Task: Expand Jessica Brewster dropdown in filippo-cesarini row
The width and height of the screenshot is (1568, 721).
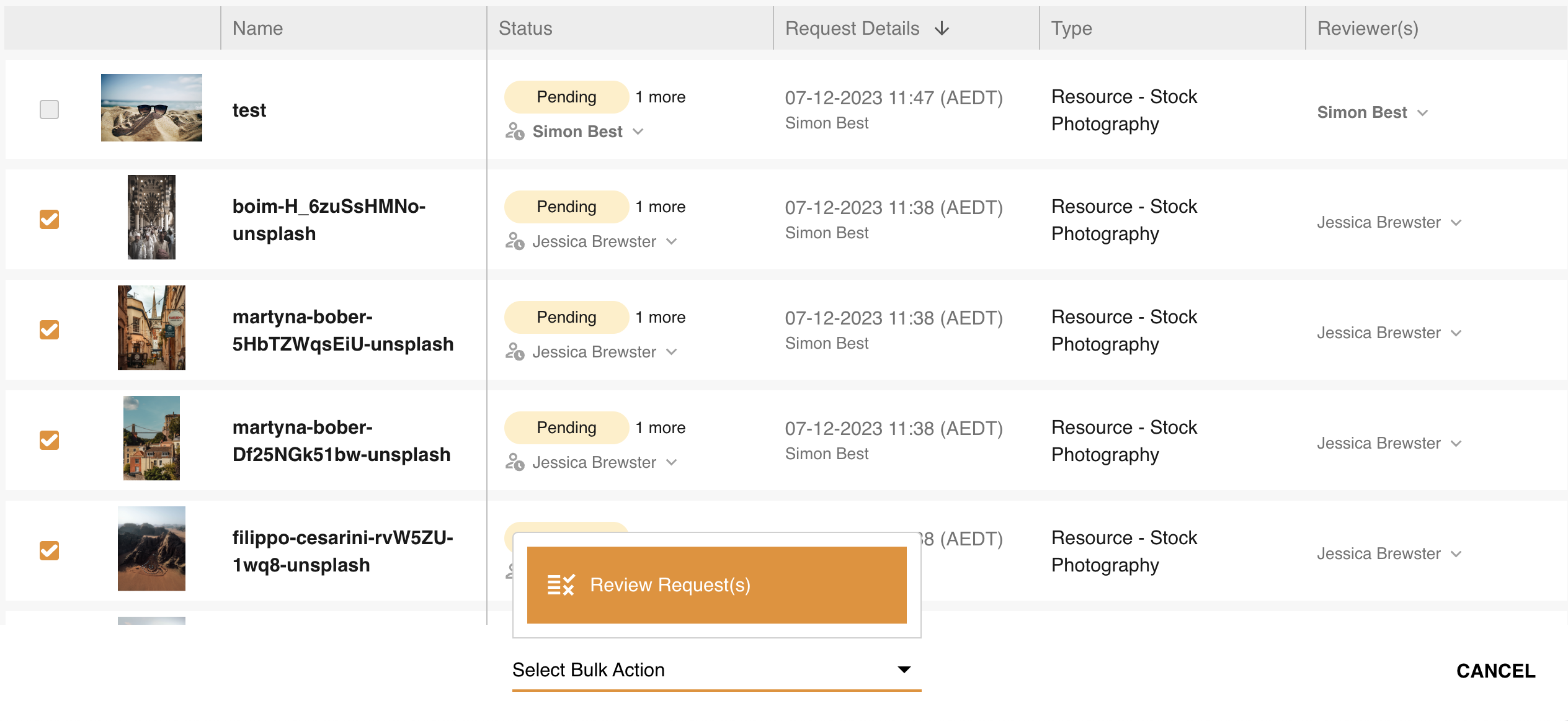Action: point(1456,553)
